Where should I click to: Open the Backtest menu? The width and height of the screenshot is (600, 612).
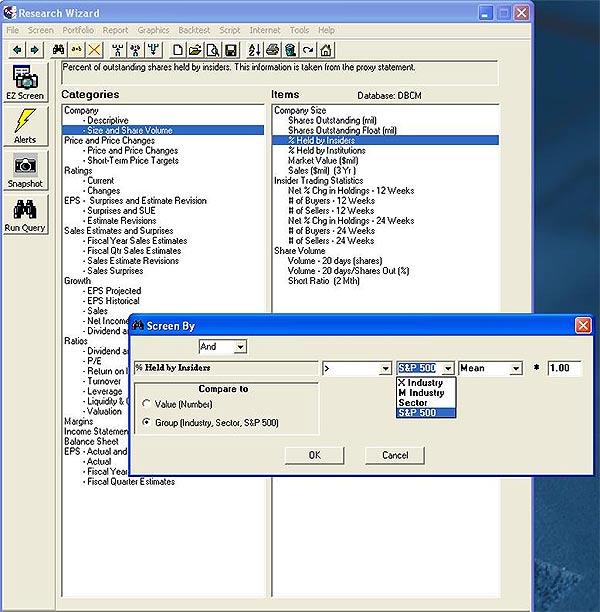[x=196, y=30]
